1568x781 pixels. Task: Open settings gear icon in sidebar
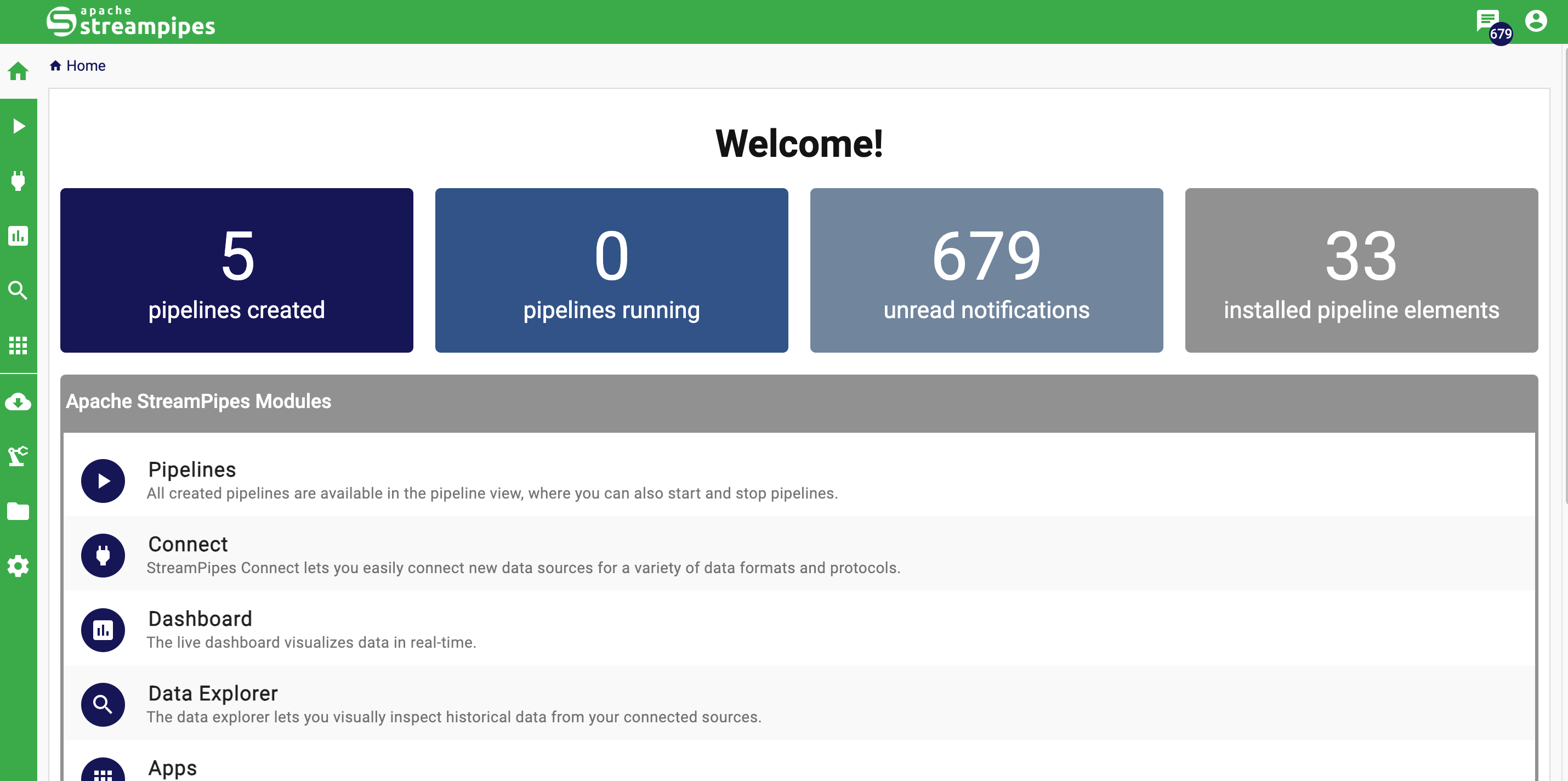(18, 565)
